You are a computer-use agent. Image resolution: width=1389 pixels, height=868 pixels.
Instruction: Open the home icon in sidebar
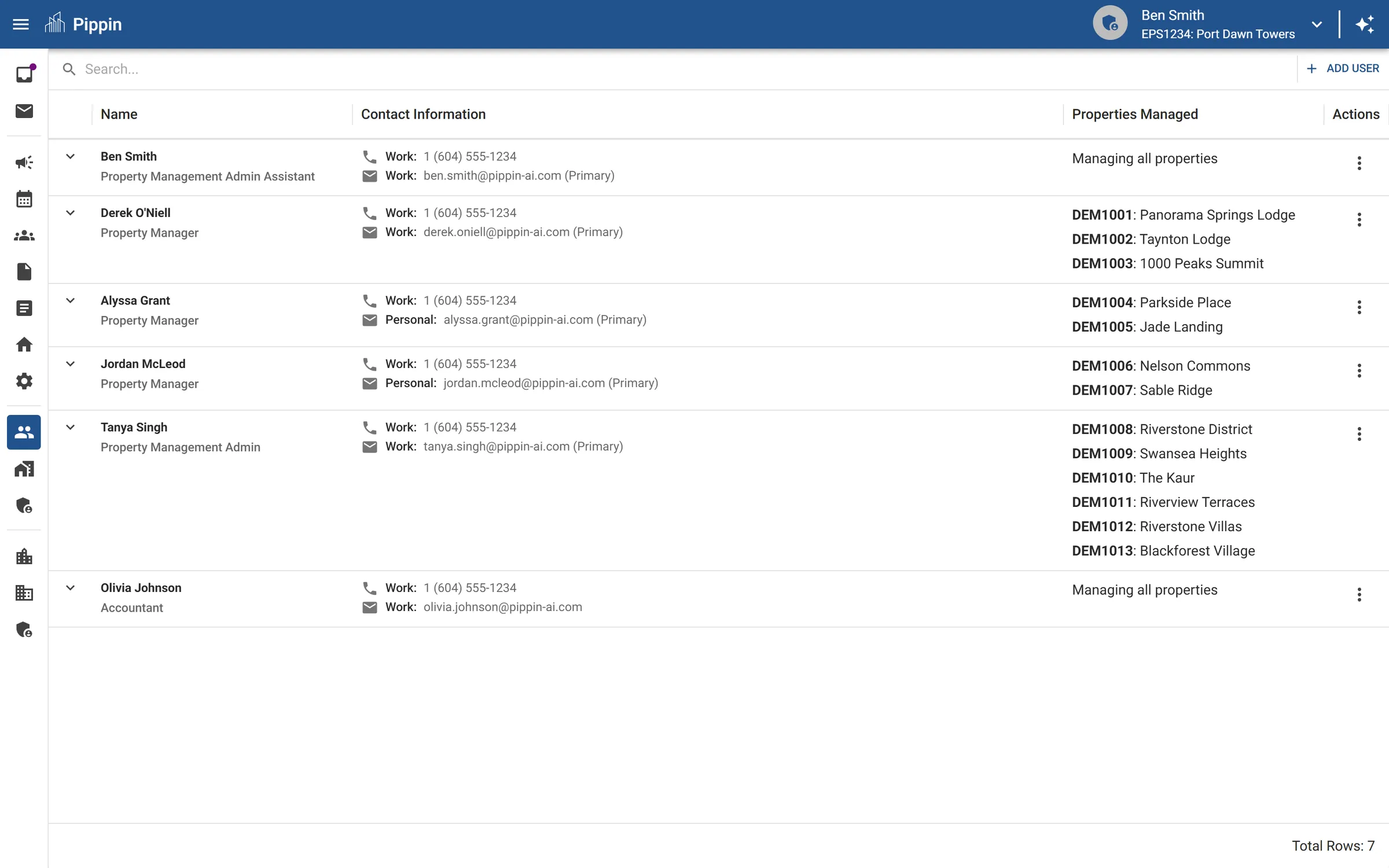coord(24,344)
